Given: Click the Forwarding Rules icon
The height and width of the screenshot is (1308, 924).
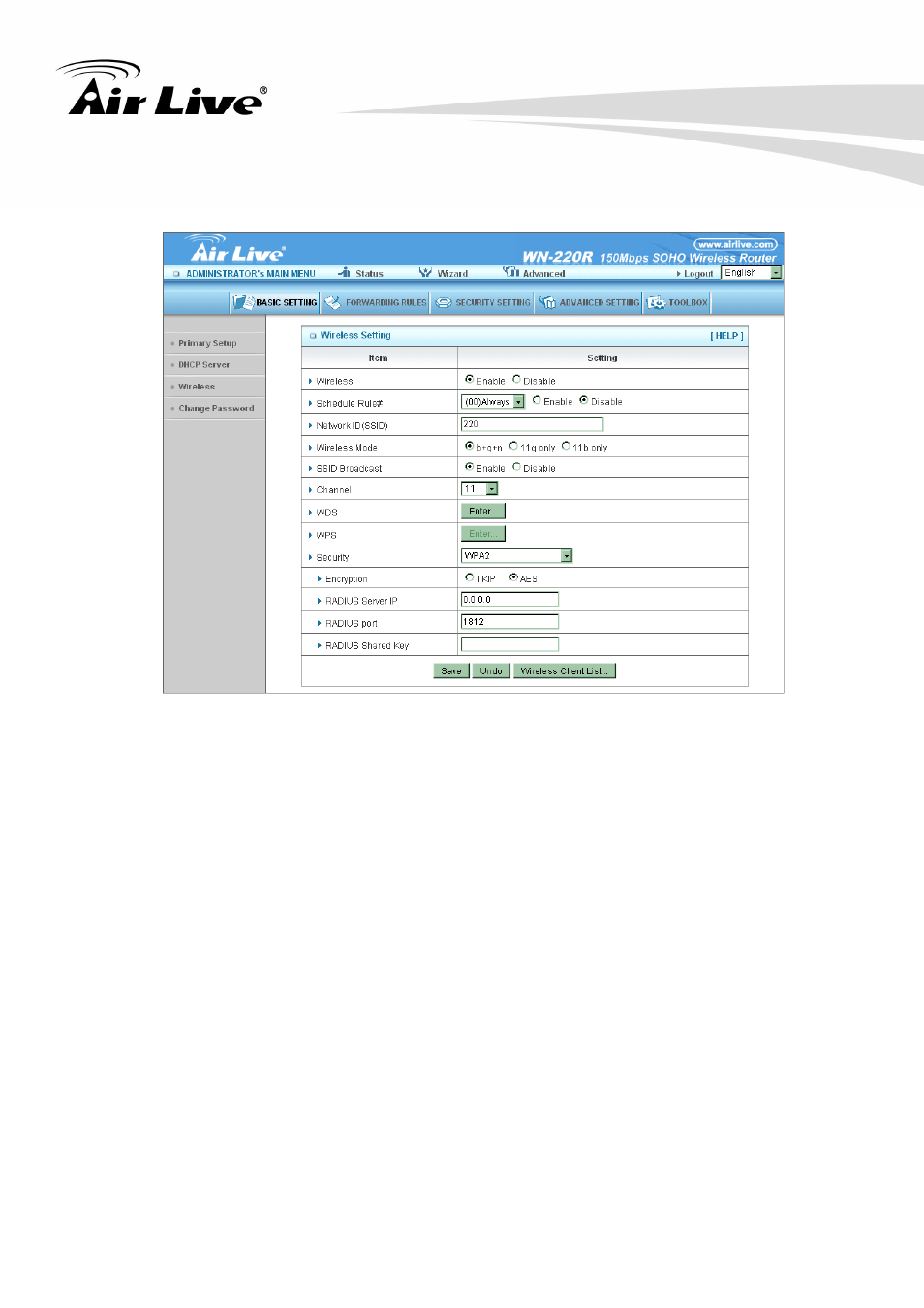Looking at the screenshot, I should (333, 302).
